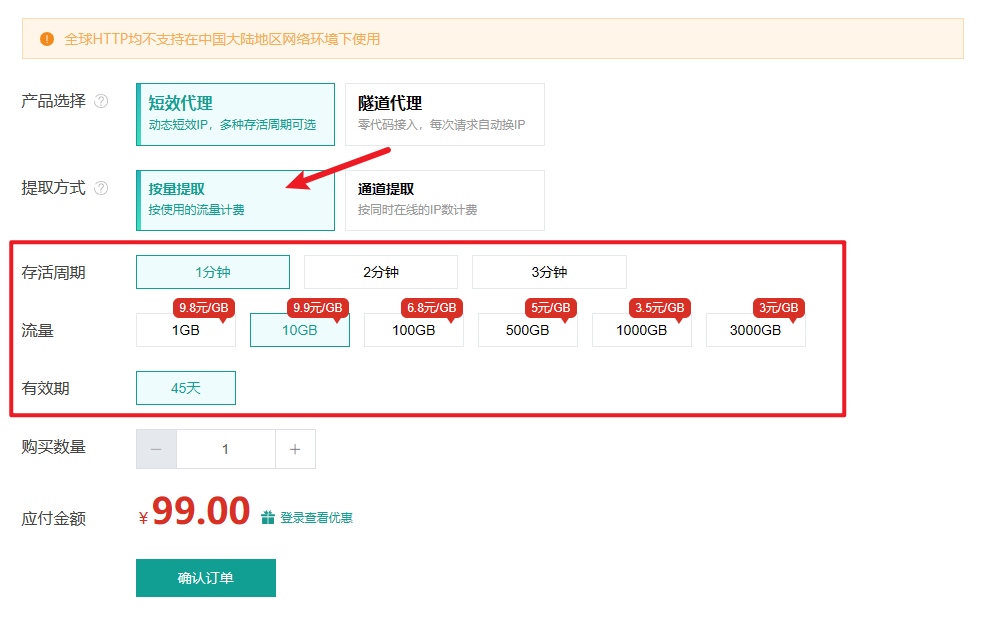989x621 pixels.
Task: Pick the 500GB traffic package
Action: click(x=527, y=331)
